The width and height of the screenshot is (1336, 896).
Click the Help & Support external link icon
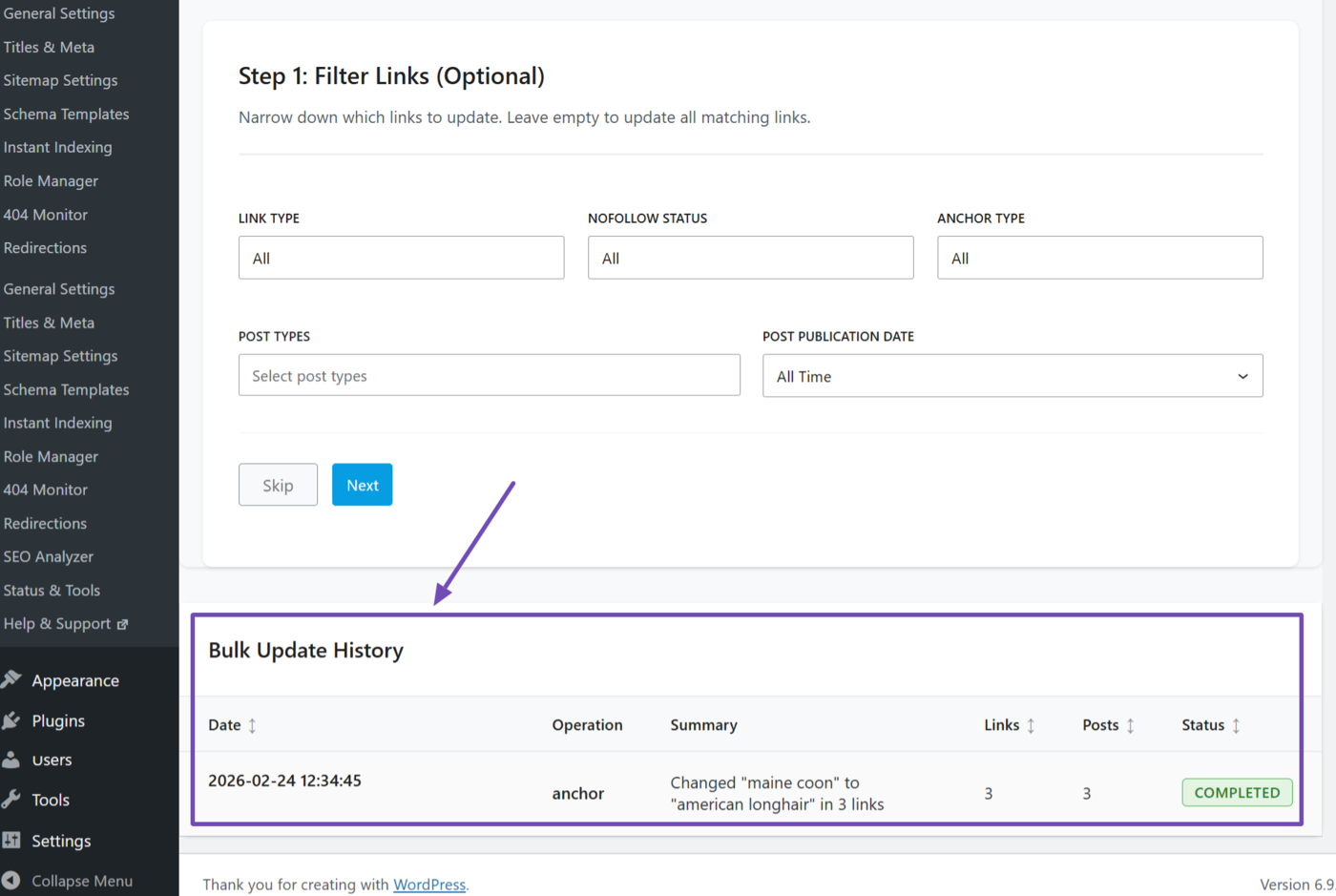point(123,623)
